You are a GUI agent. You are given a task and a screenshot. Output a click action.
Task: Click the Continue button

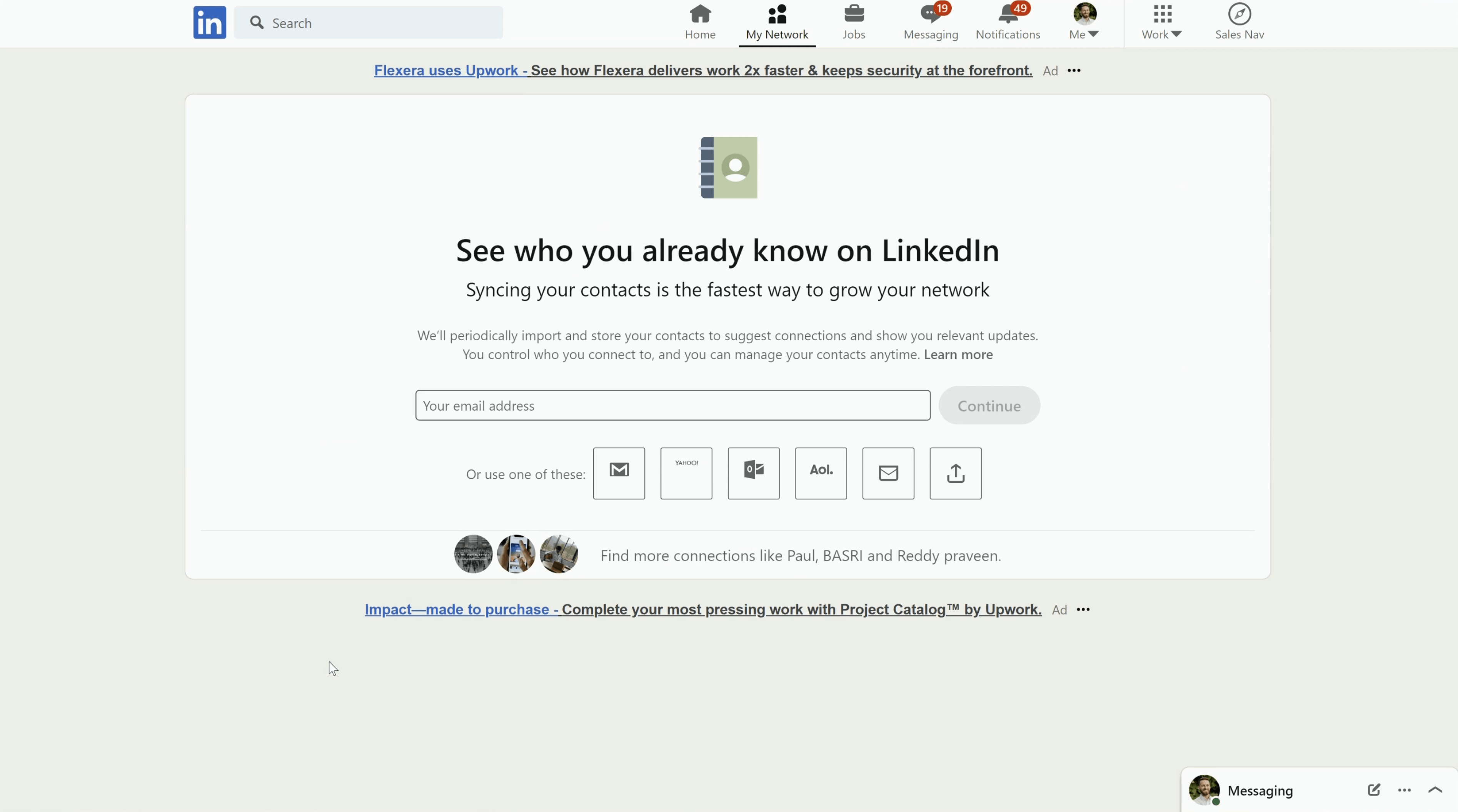click(989, 405)
